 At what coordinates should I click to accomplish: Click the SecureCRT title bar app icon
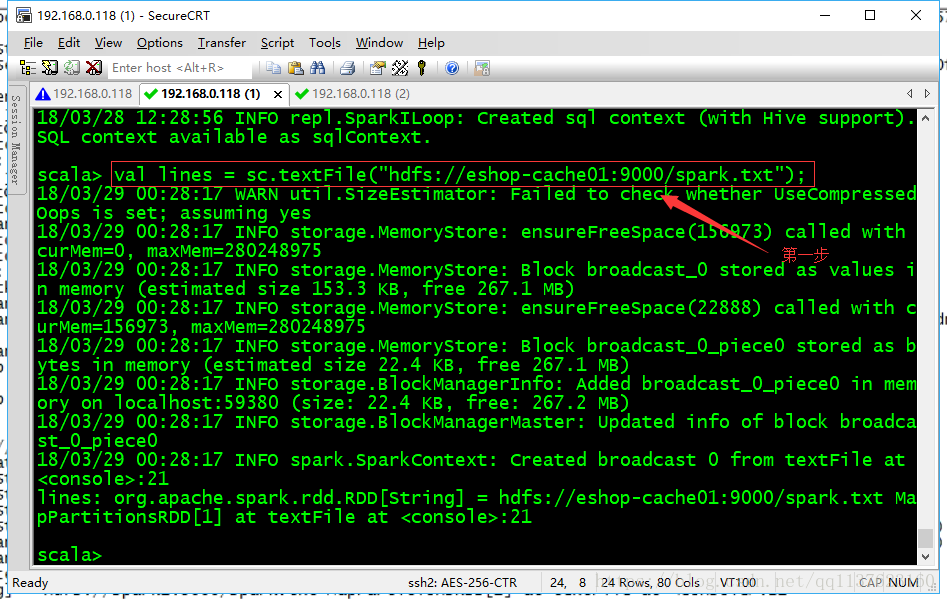pyautogui.click(x=23, y=15)
